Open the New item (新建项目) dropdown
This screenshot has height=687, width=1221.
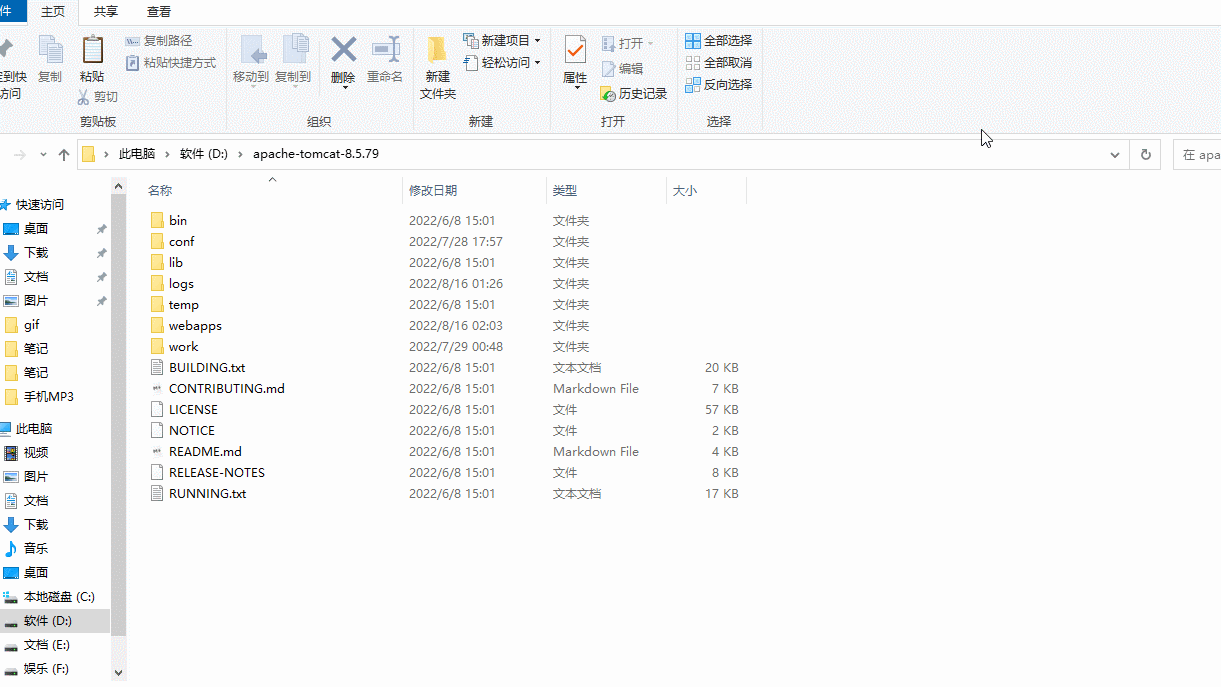(502, 41)
